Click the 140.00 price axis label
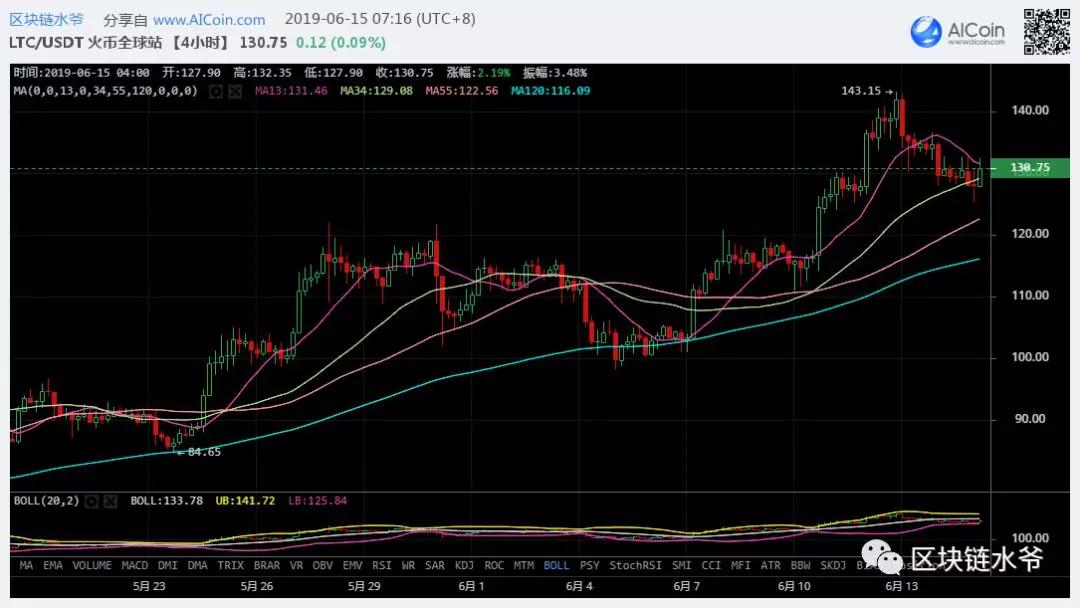The image size is (1080, 608). 1030,110
